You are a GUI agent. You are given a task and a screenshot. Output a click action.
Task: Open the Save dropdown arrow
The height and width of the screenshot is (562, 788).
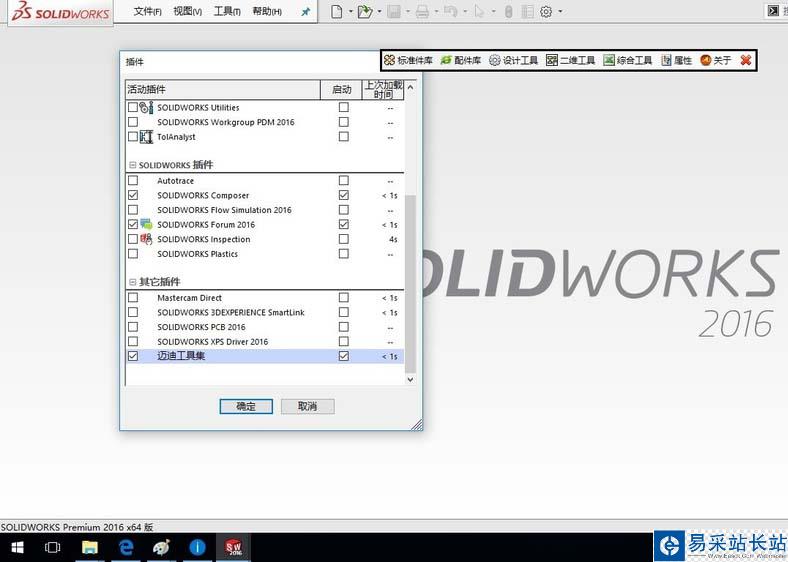coord(408,11)
